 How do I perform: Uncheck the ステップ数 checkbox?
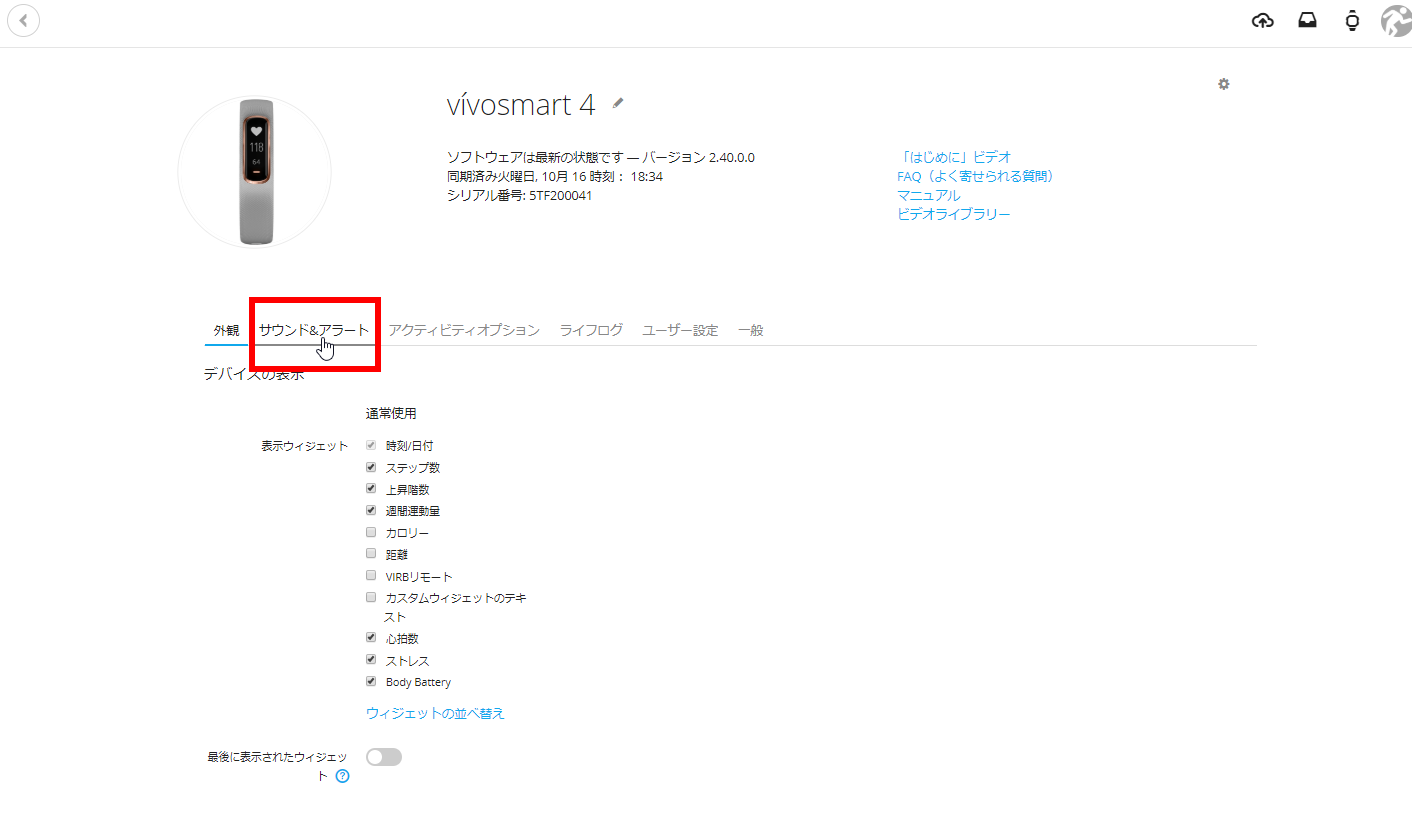click(371, 467)
